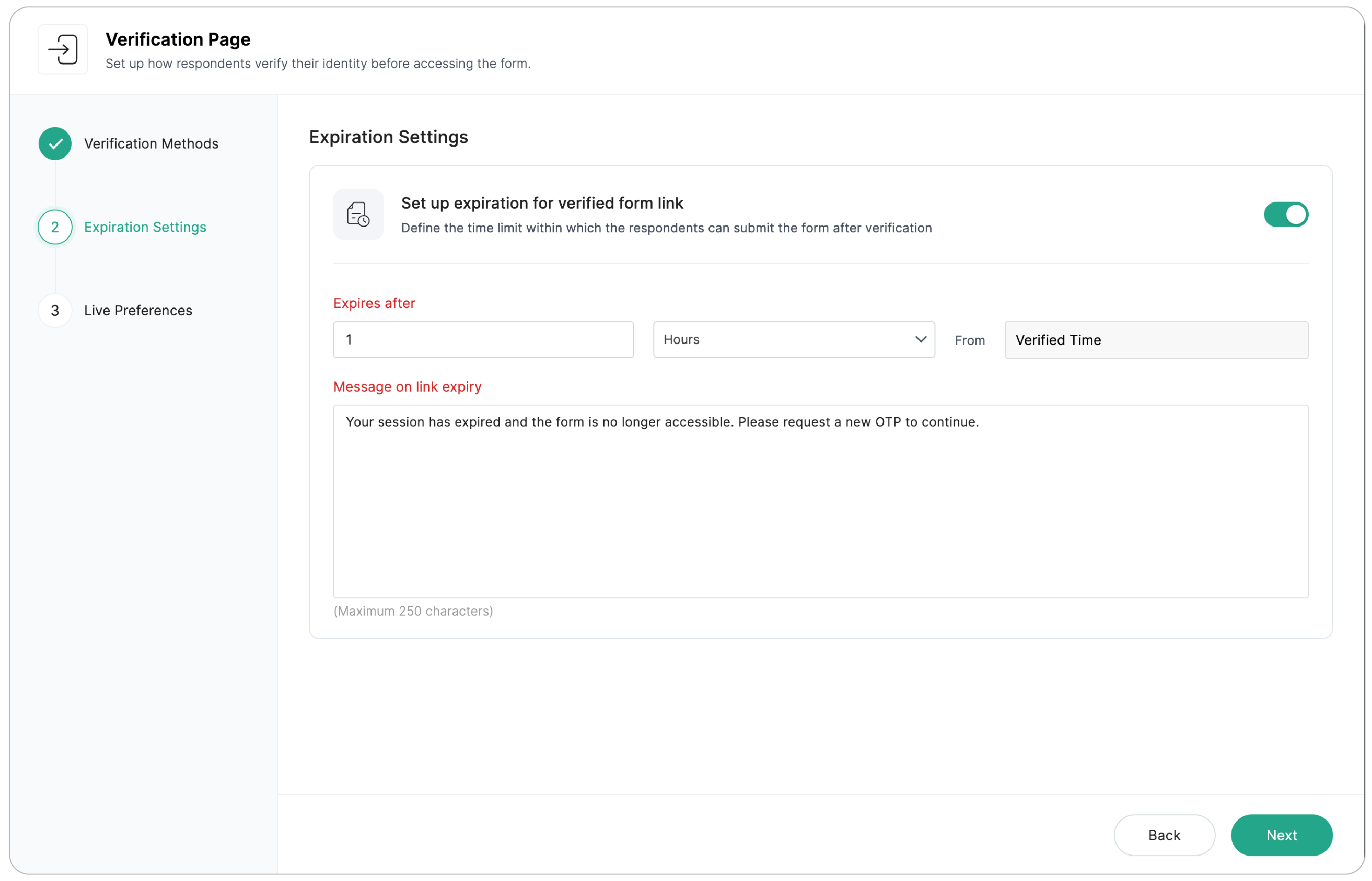The image size is (1372, 881).
Task: Click the step 3 circle icon
Action: coord(55,311)
